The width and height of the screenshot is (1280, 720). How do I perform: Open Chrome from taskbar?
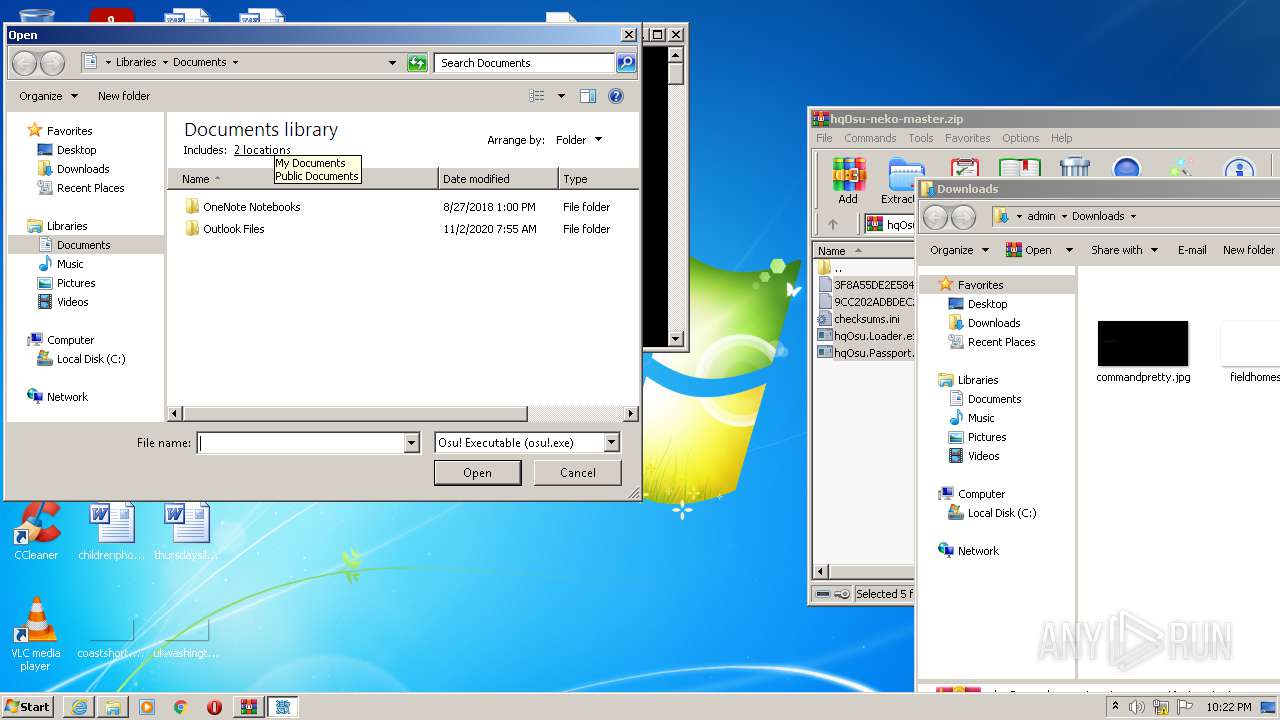[181, 707]
